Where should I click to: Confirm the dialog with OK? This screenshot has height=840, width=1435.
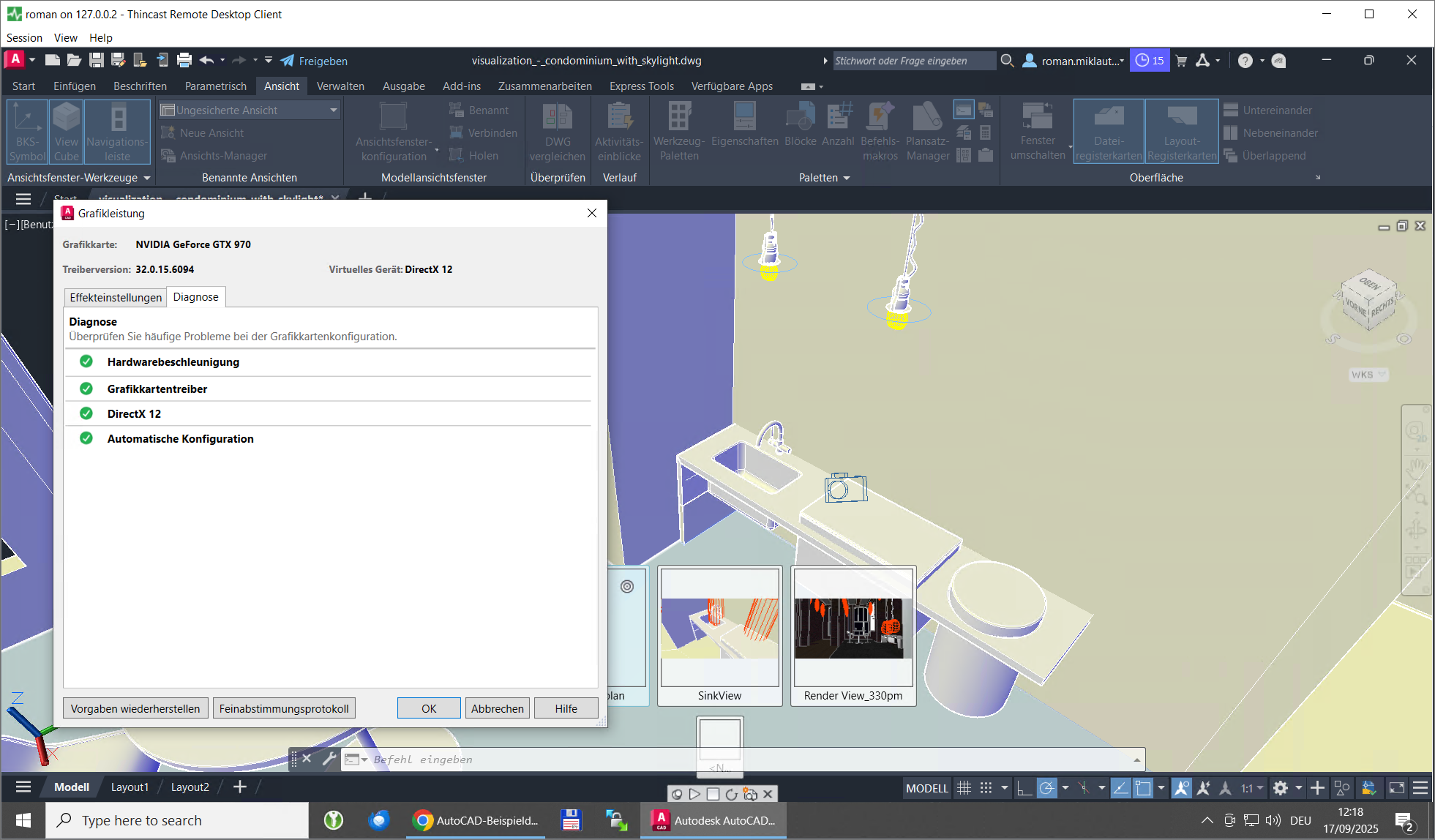pyautogui.click(x=429, y=708)
